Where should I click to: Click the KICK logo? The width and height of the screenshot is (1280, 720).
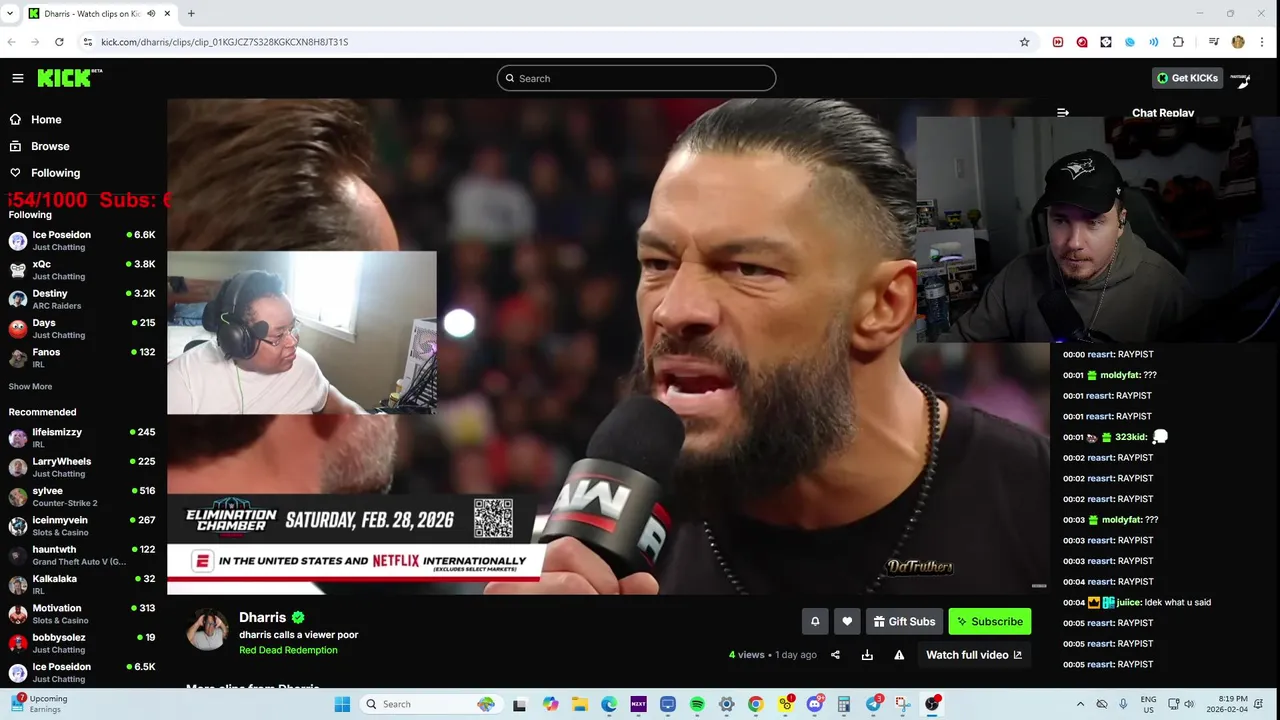click(x=69, y=78)
